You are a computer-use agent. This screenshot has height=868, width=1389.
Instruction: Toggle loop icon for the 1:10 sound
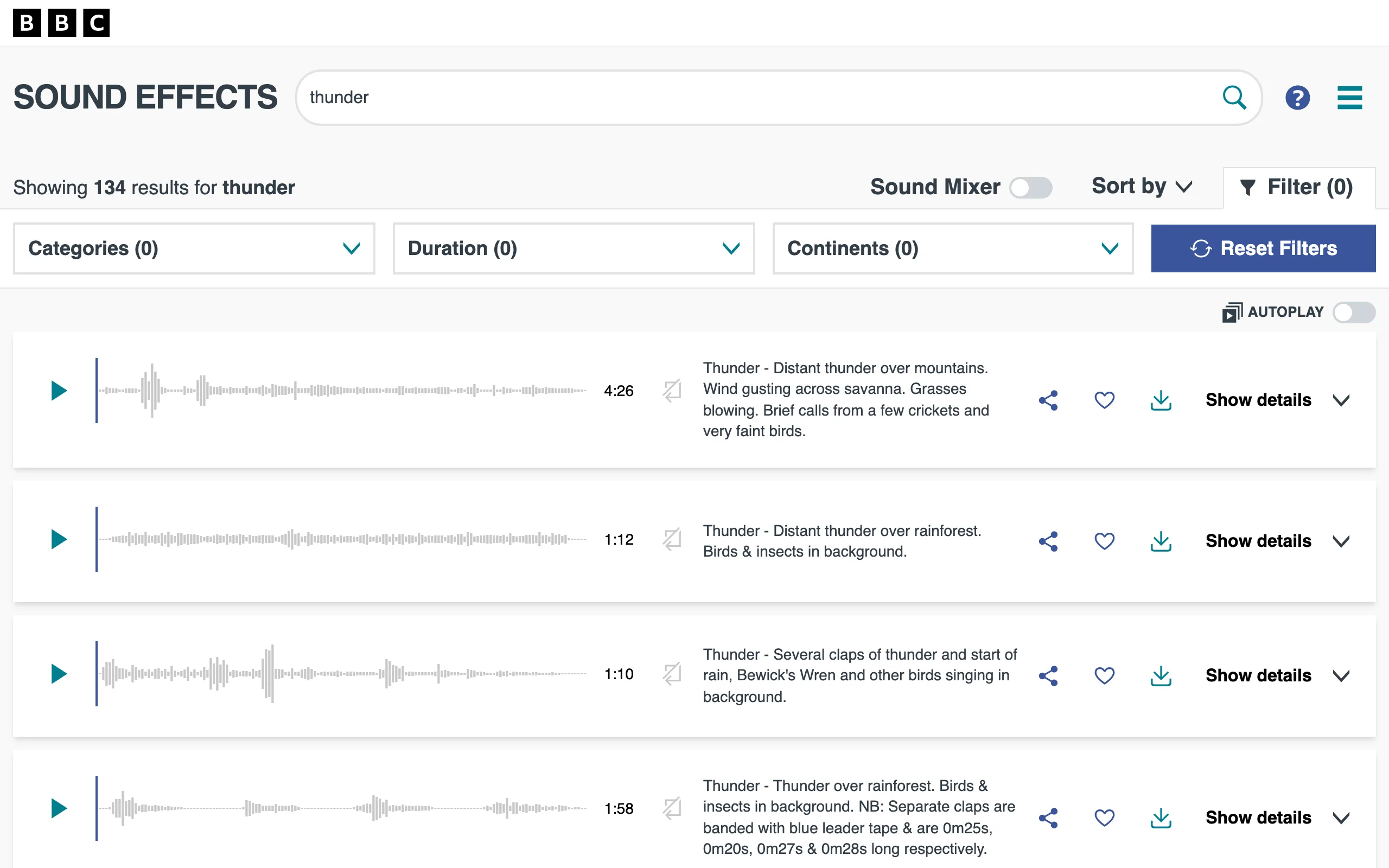click(x=672, y=674)
